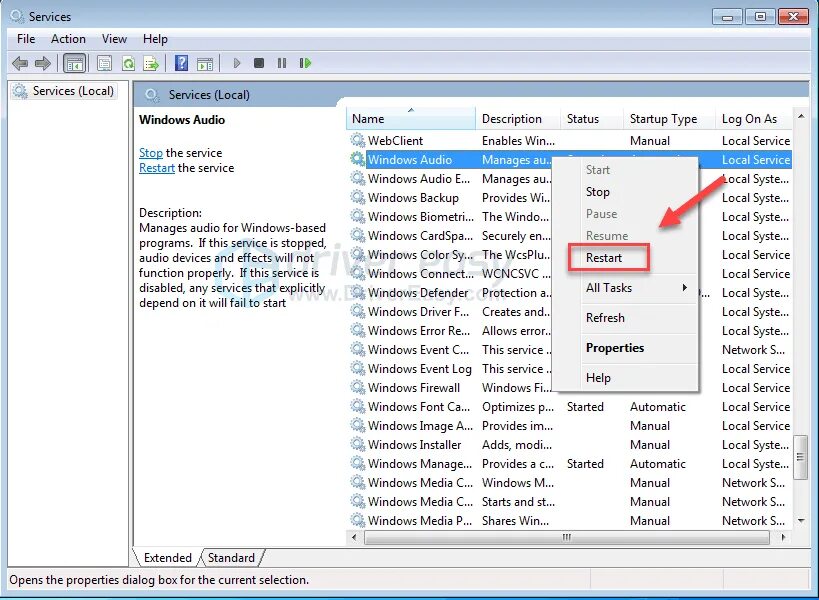Click horizontal scrollbar left arrow
819x600 pixels.
[355, 537]
